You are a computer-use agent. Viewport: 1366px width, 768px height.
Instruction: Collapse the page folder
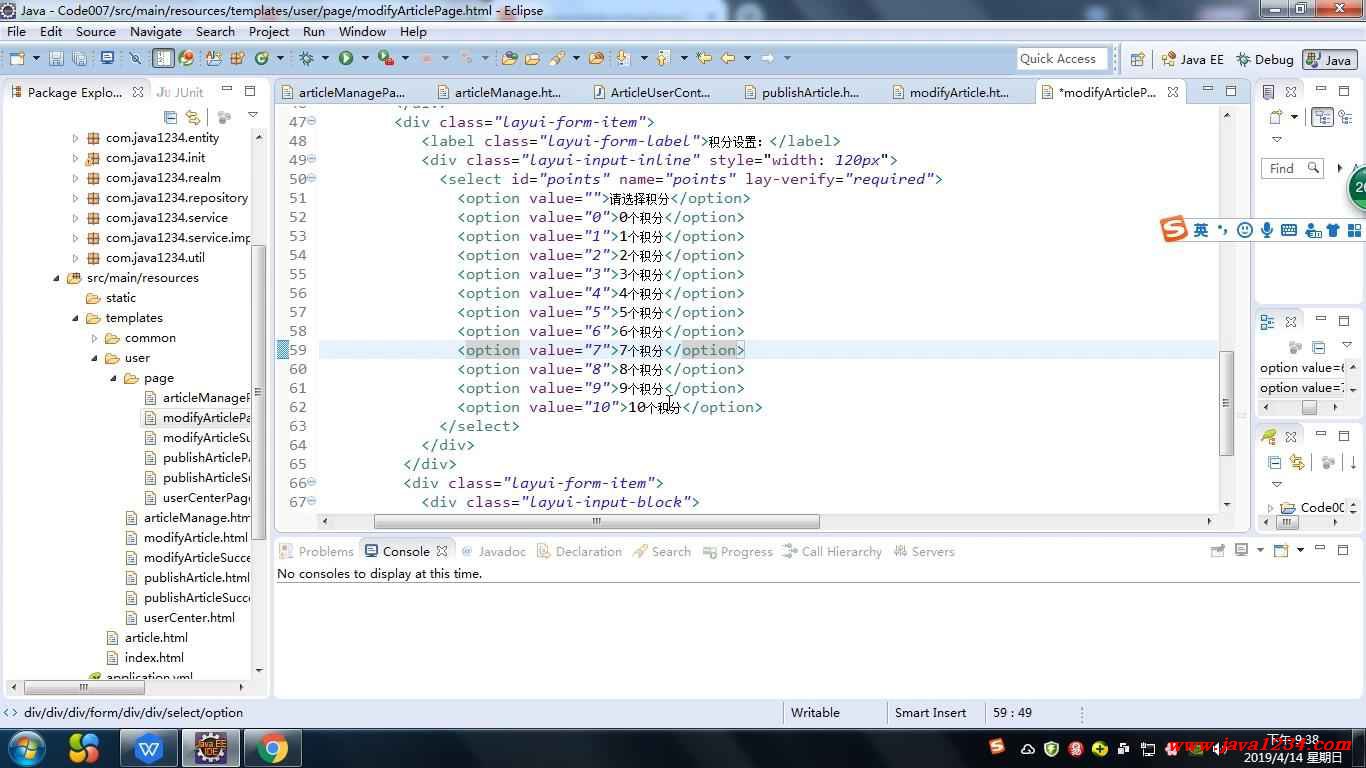coord(113,378)
